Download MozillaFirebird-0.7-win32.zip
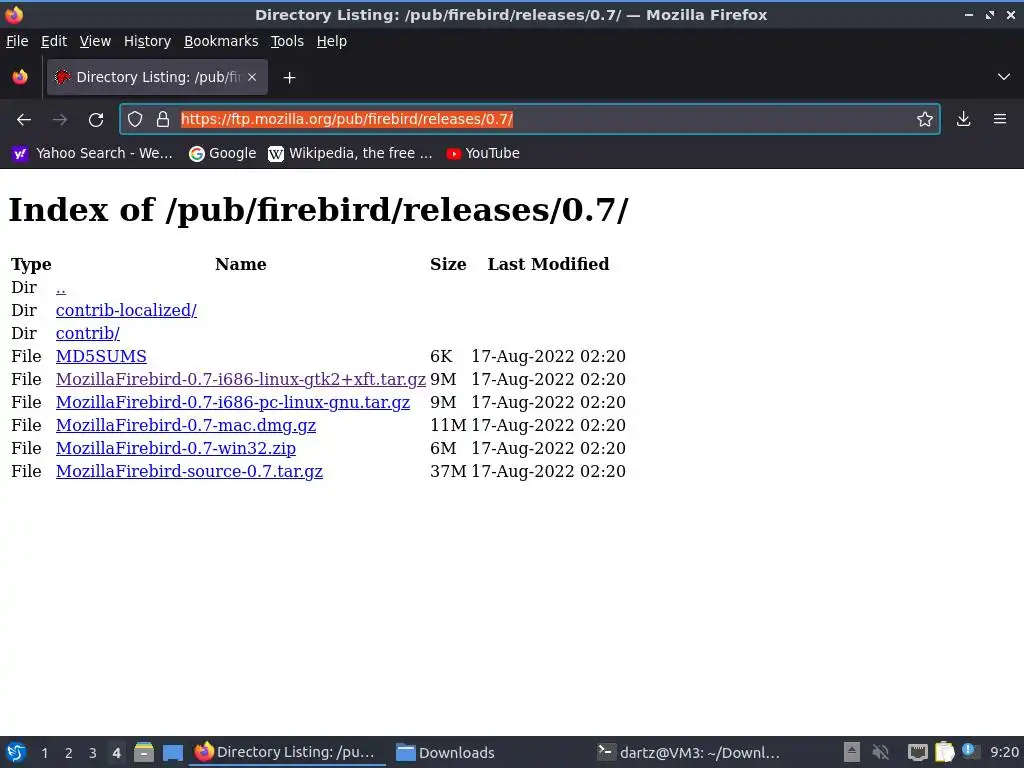 point(176,449)
